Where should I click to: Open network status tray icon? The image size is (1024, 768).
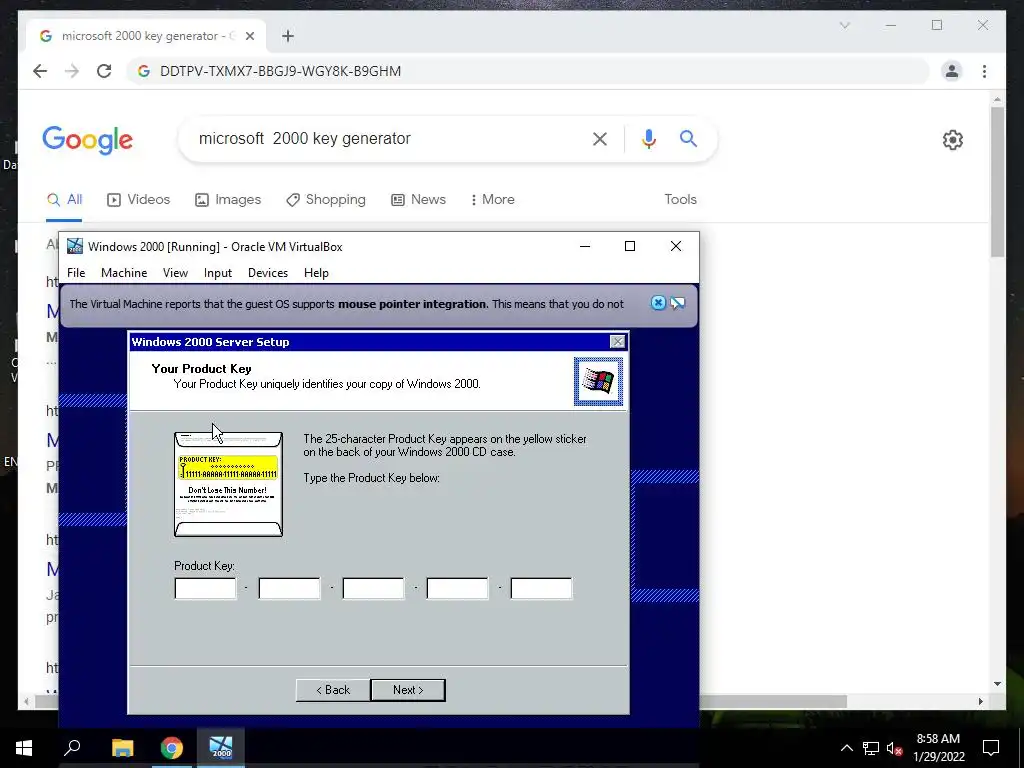point(871,748)
